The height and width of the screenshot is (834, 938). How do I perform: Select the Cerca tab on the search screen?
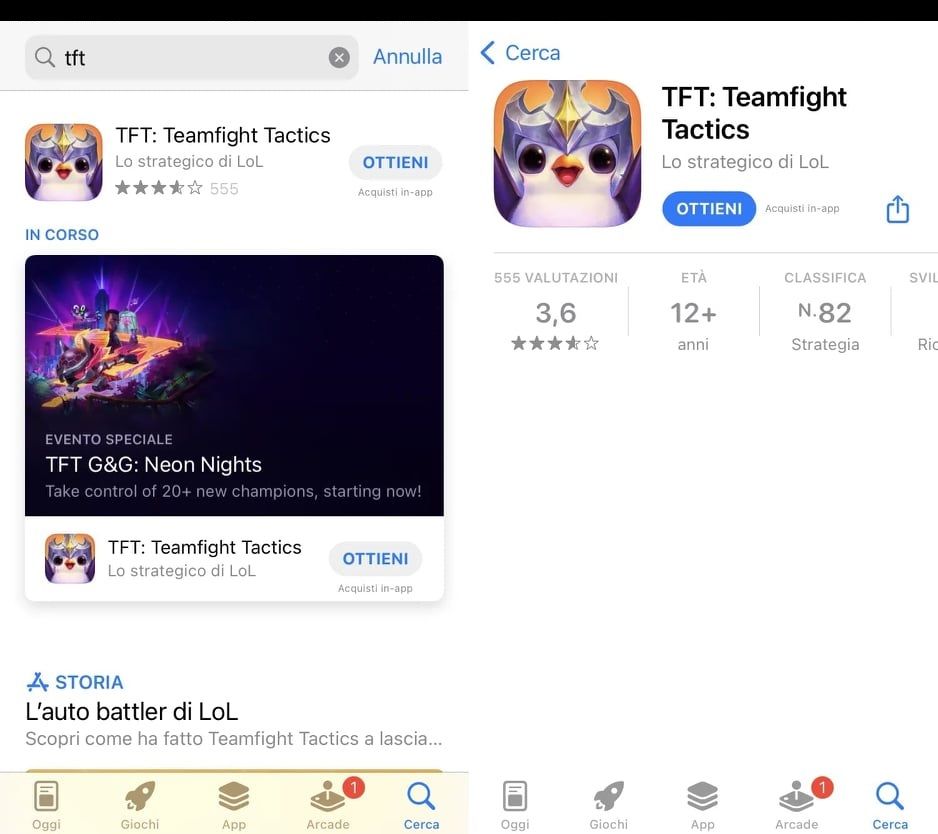coord(421,805)
